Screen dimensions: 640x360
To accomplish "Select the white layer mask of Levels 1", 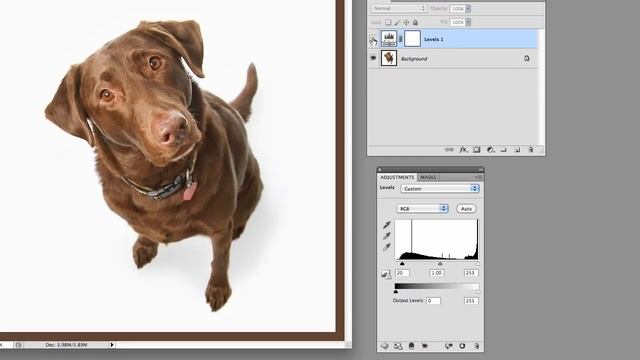I will tap(412, 39).
